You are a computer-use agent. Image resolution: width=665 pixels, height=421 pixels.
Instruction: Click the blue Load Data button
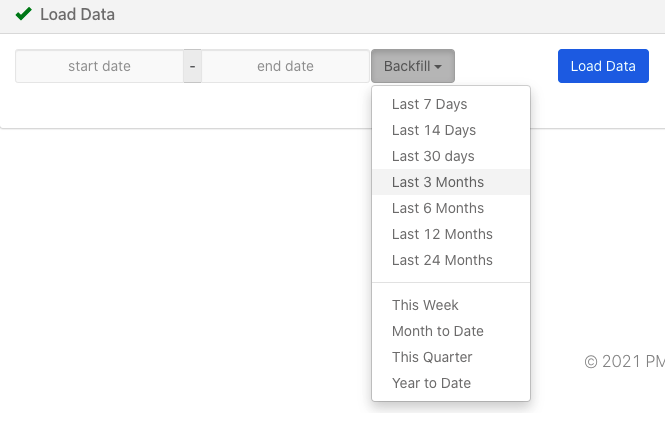click(x=603, y=66)
